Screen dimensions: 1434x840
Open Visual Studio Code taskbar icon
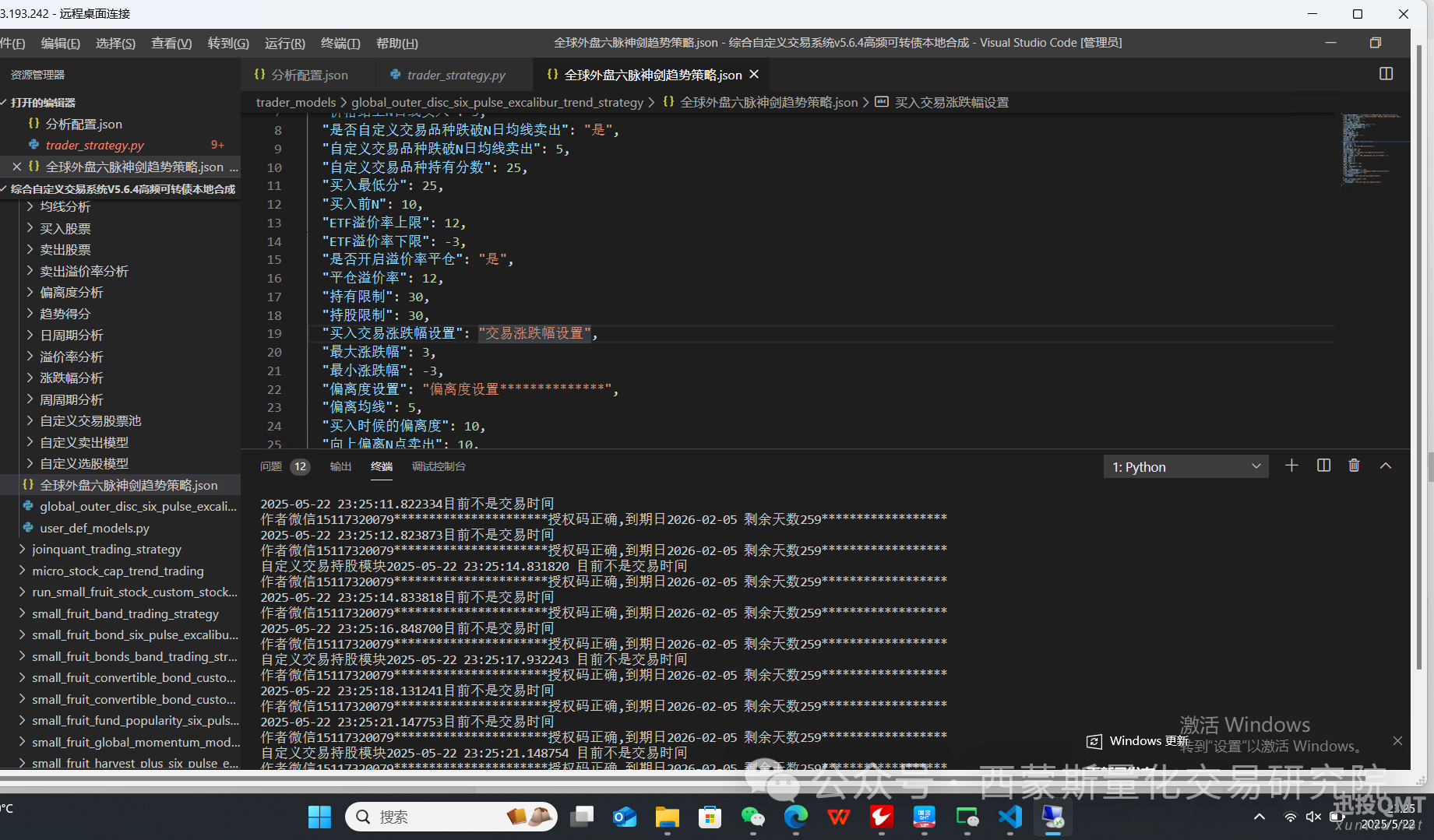[1010, 817]
